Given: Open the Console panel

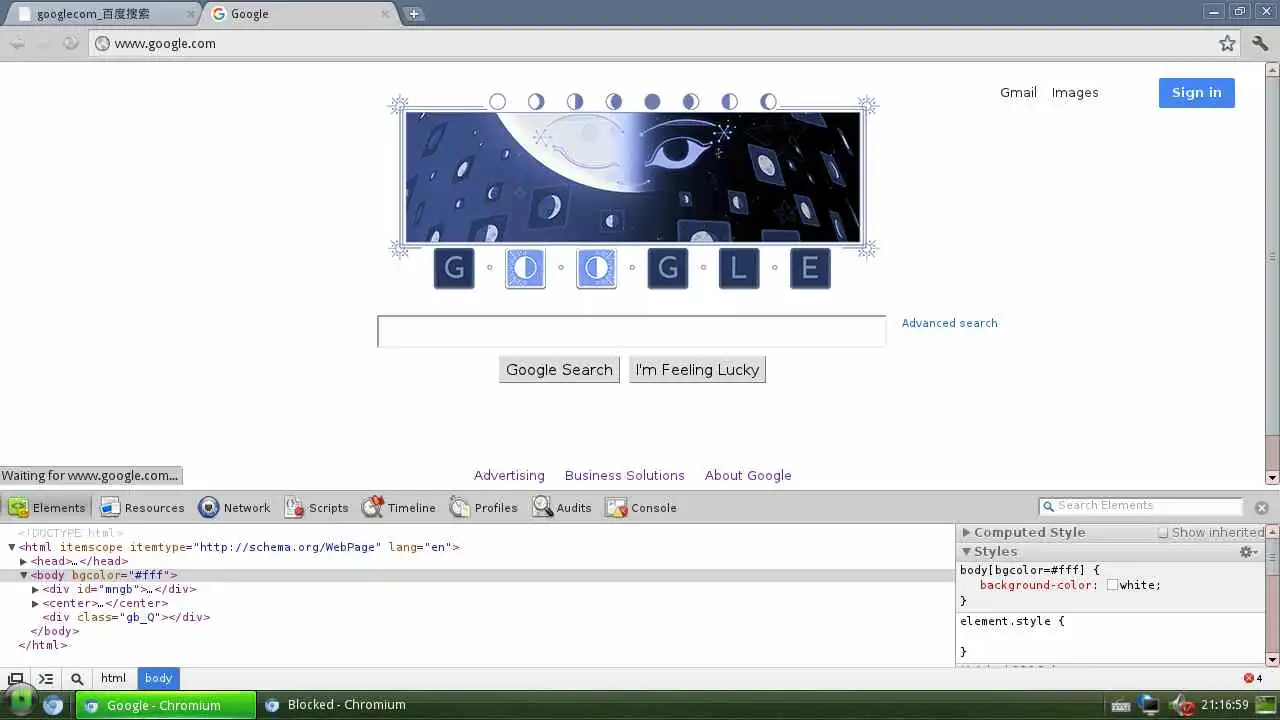Looking at the screenshot, I should pyautogui.click(x=641, y=507).
